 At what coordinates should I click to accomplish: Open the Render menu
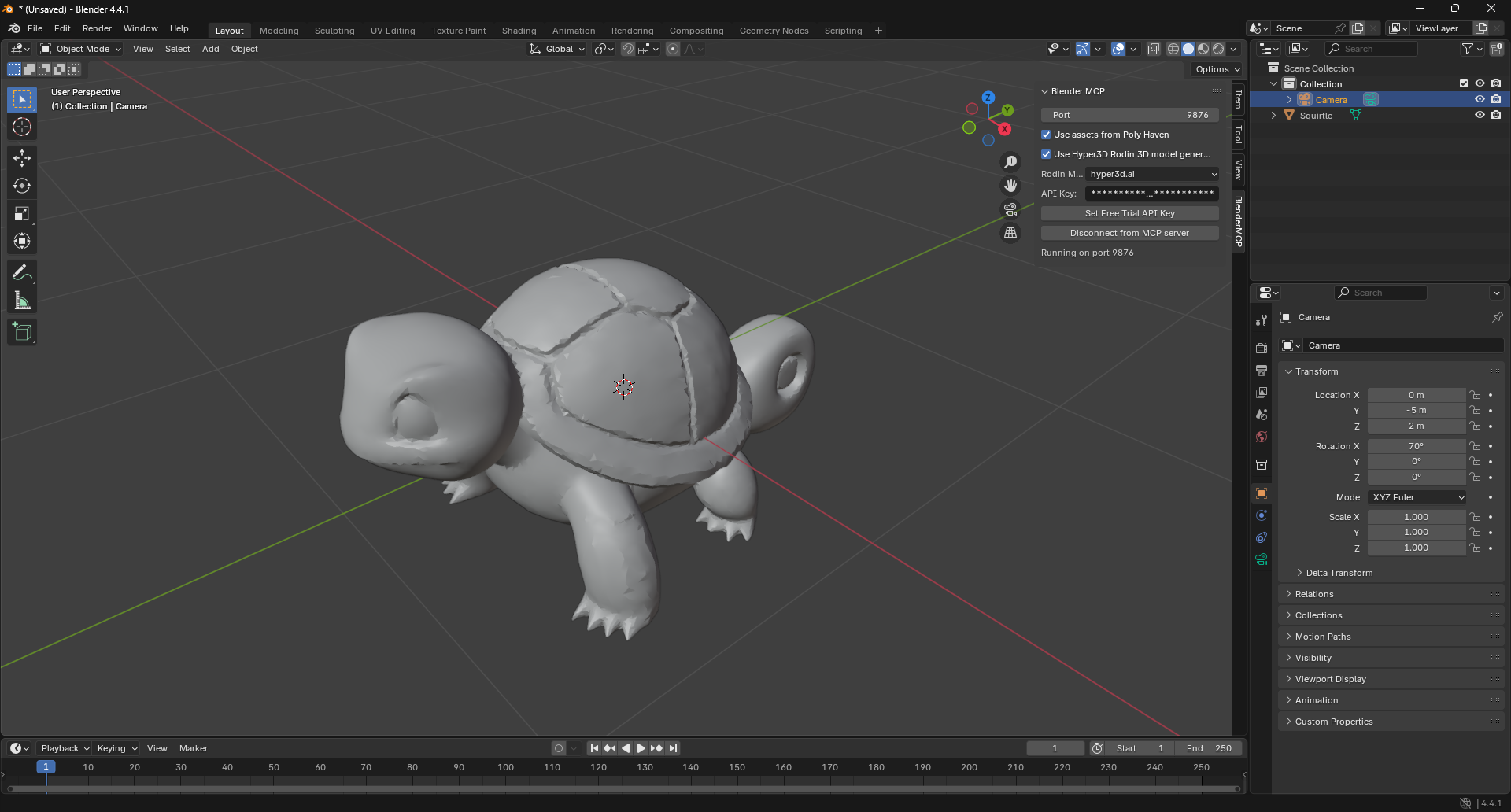[97, 28]
